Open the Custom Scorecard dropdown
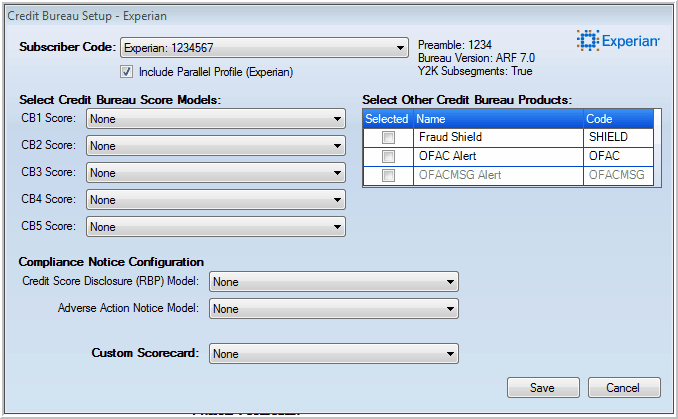The width and height of the screenshot is (678, 419). click(x=334, y=354)
